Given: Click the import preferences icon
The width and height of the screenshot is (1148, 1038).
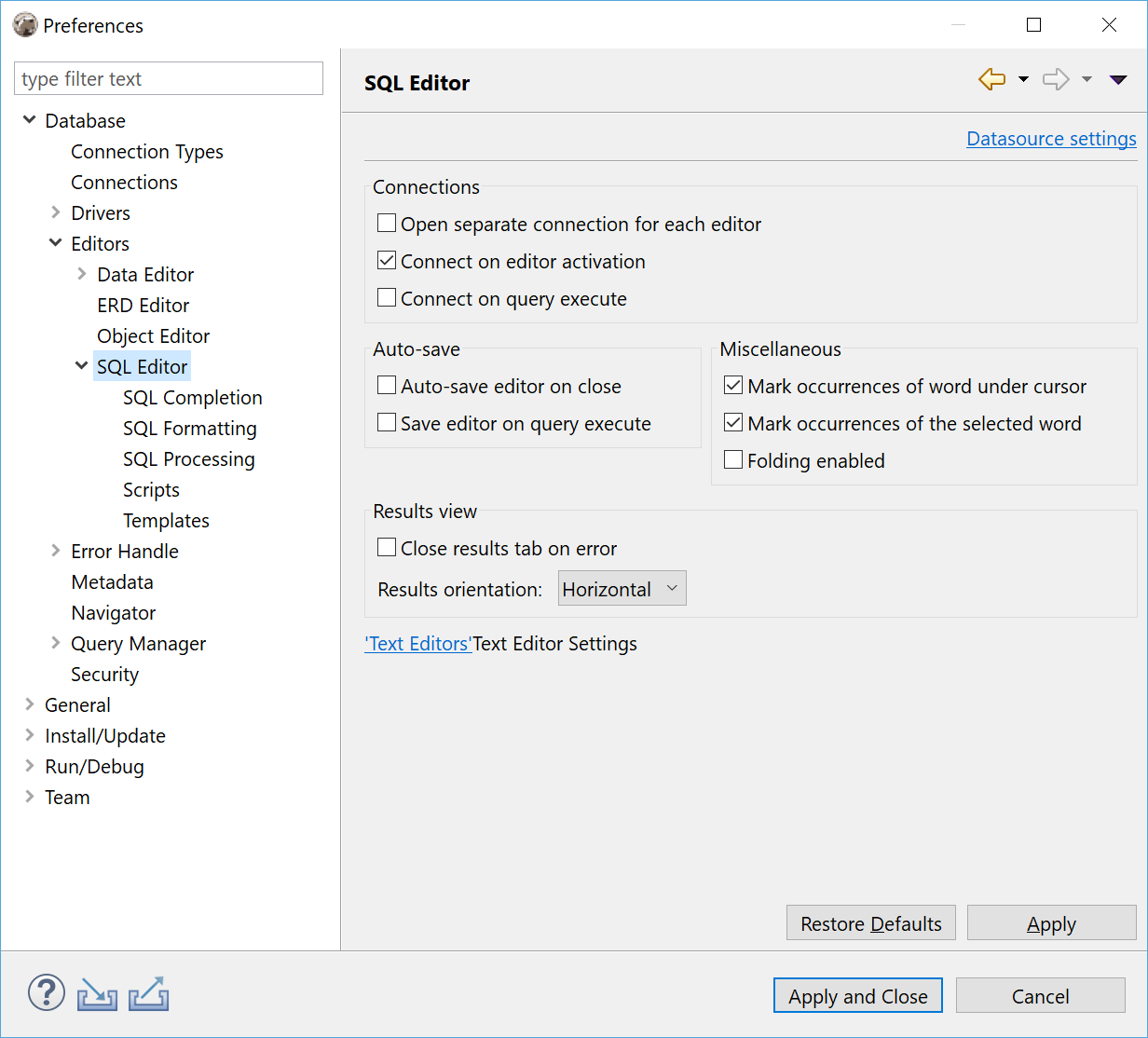Looking at the screenshot, I should point(97,993).
